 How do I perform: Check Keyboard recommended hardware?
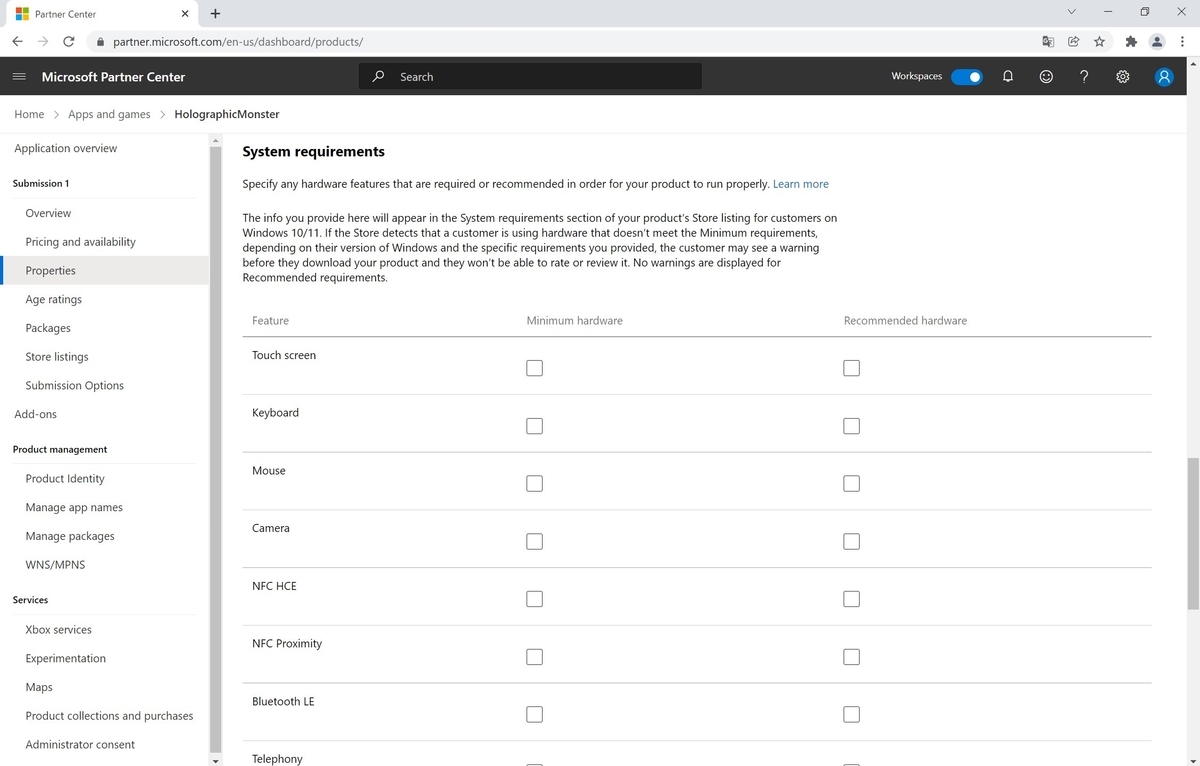coord(851,426)
